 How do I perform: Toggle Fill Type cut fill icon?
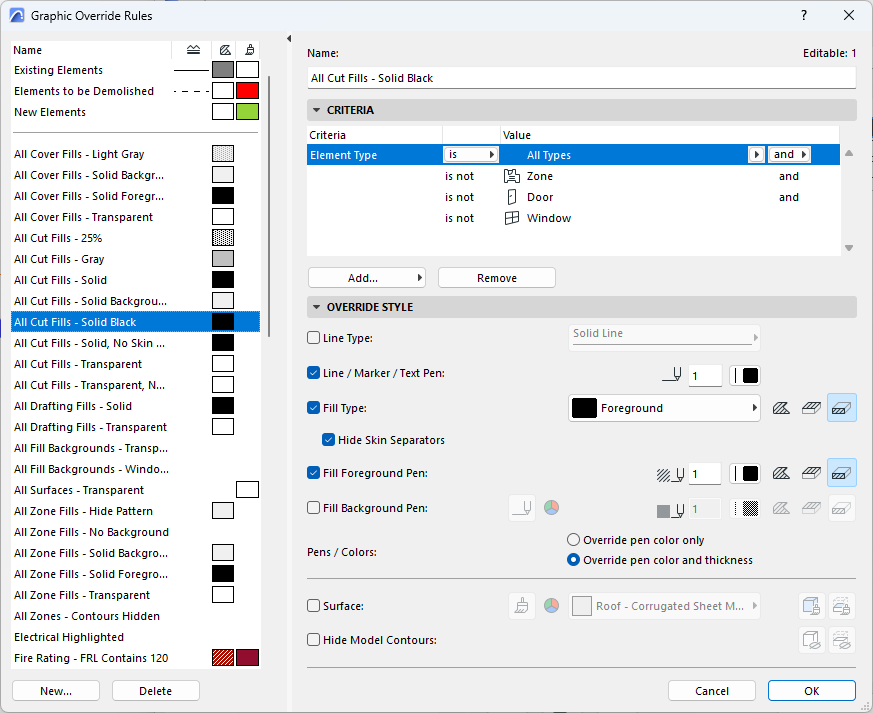tap(842, 408)
